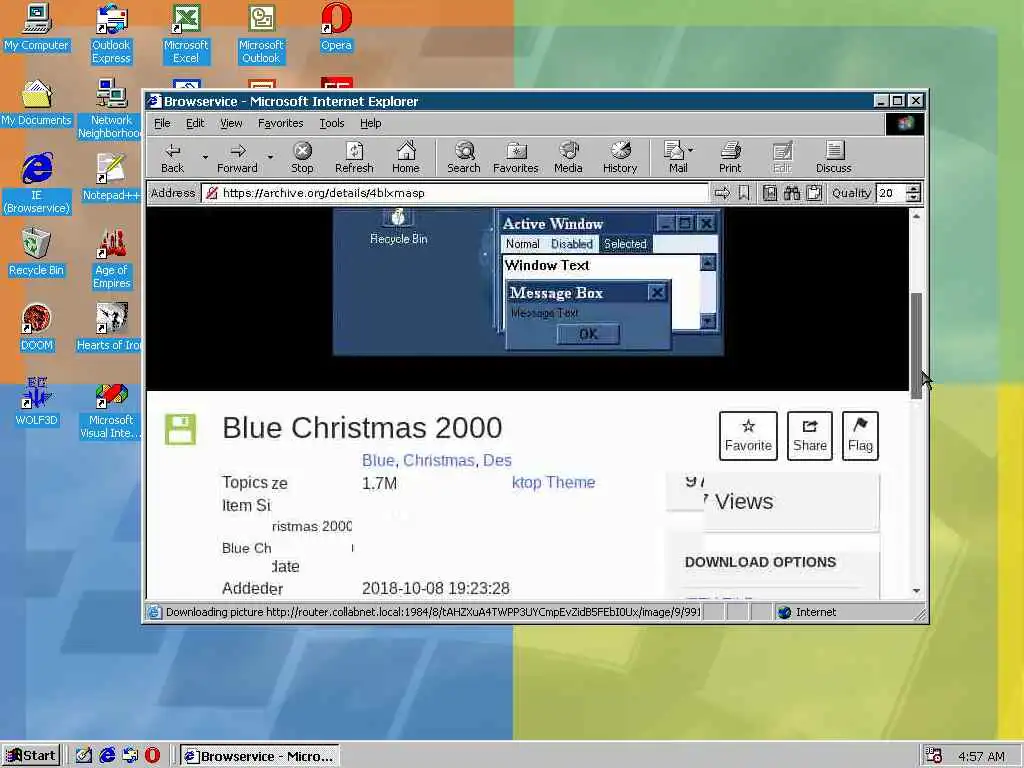This screenshot has width=1024, height=768.
Task: Select the Network Neighborhood desktop icon
Action: (x=110, y=109)
